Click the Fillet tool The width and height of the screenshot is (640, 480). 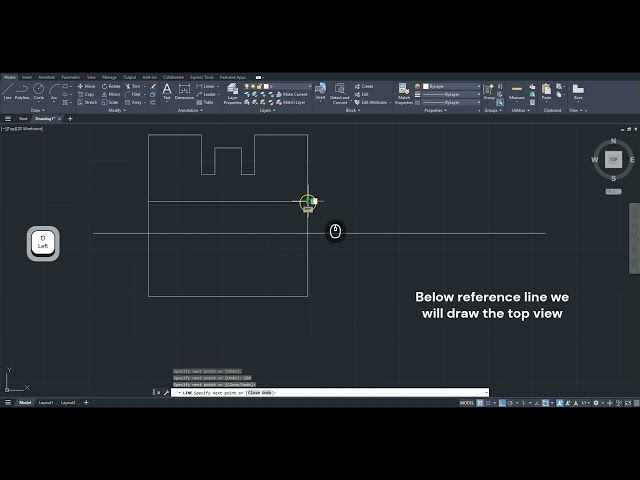[133, 94]
